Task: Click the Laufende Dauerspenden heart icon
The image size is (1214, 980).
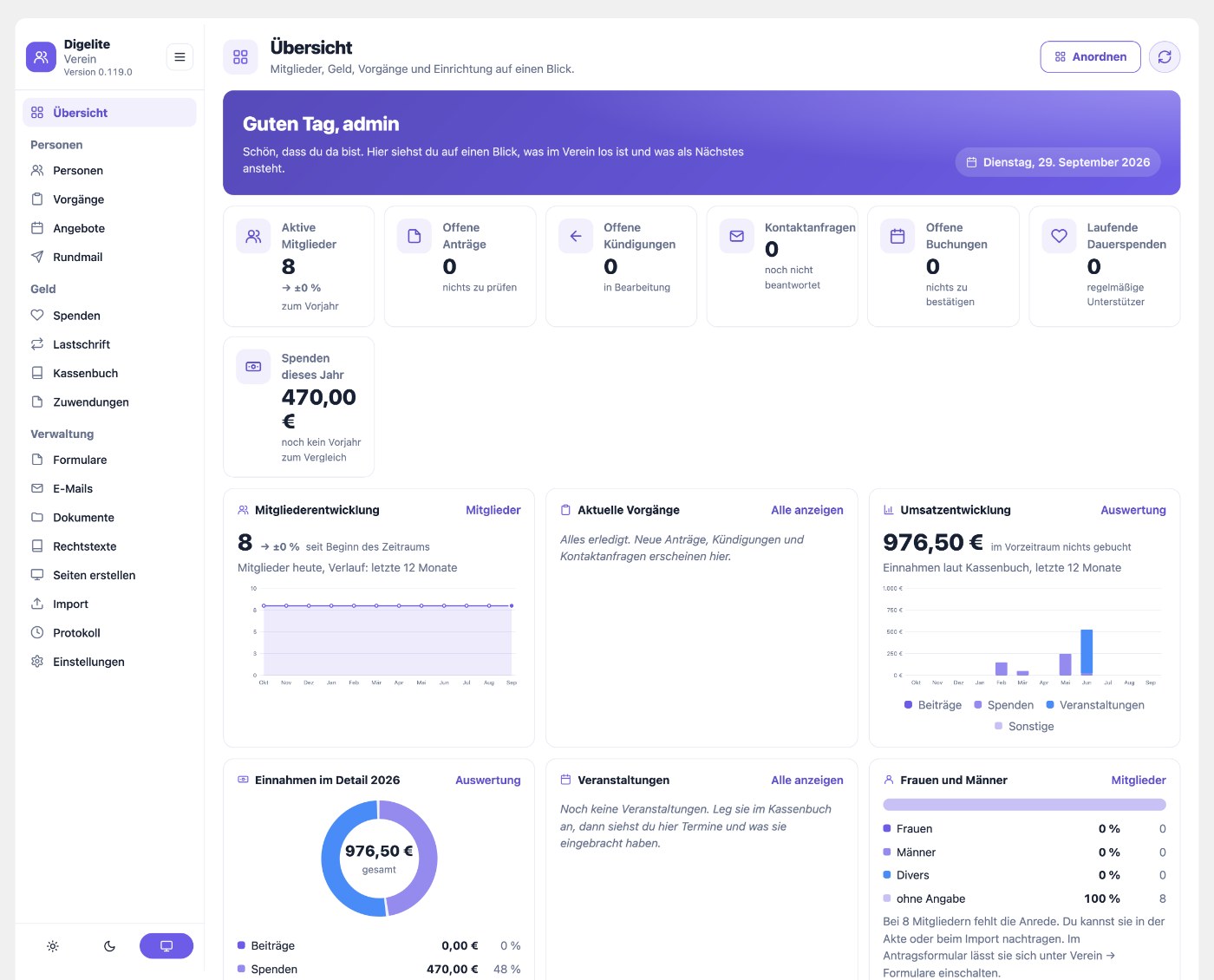Action: click(x=1059, y=236)
